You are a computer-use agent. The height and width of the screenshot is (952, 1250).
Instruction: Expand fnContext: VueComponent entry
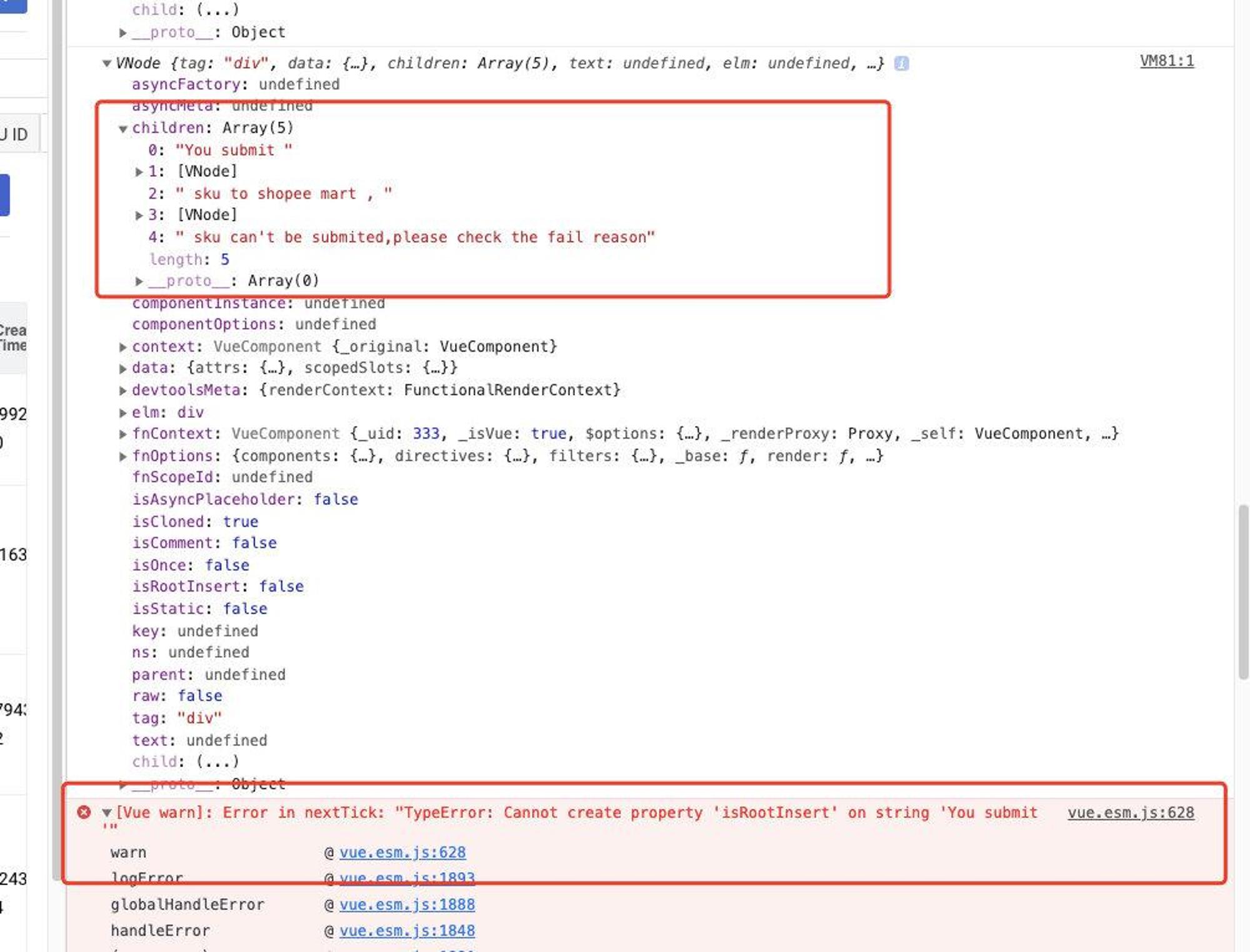(123, 434)
